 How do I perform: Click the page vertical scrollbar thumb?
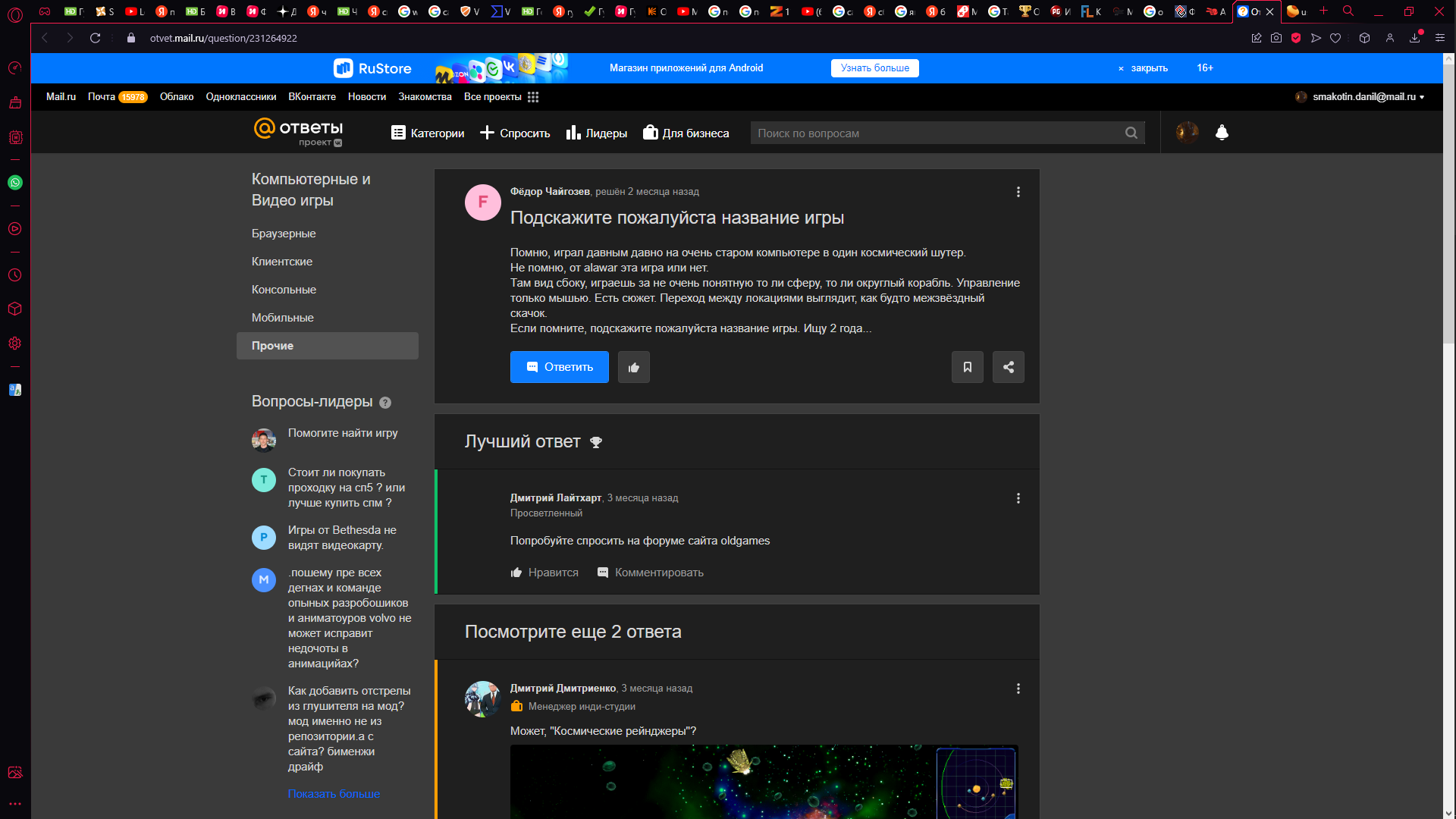coord(1448,205)
